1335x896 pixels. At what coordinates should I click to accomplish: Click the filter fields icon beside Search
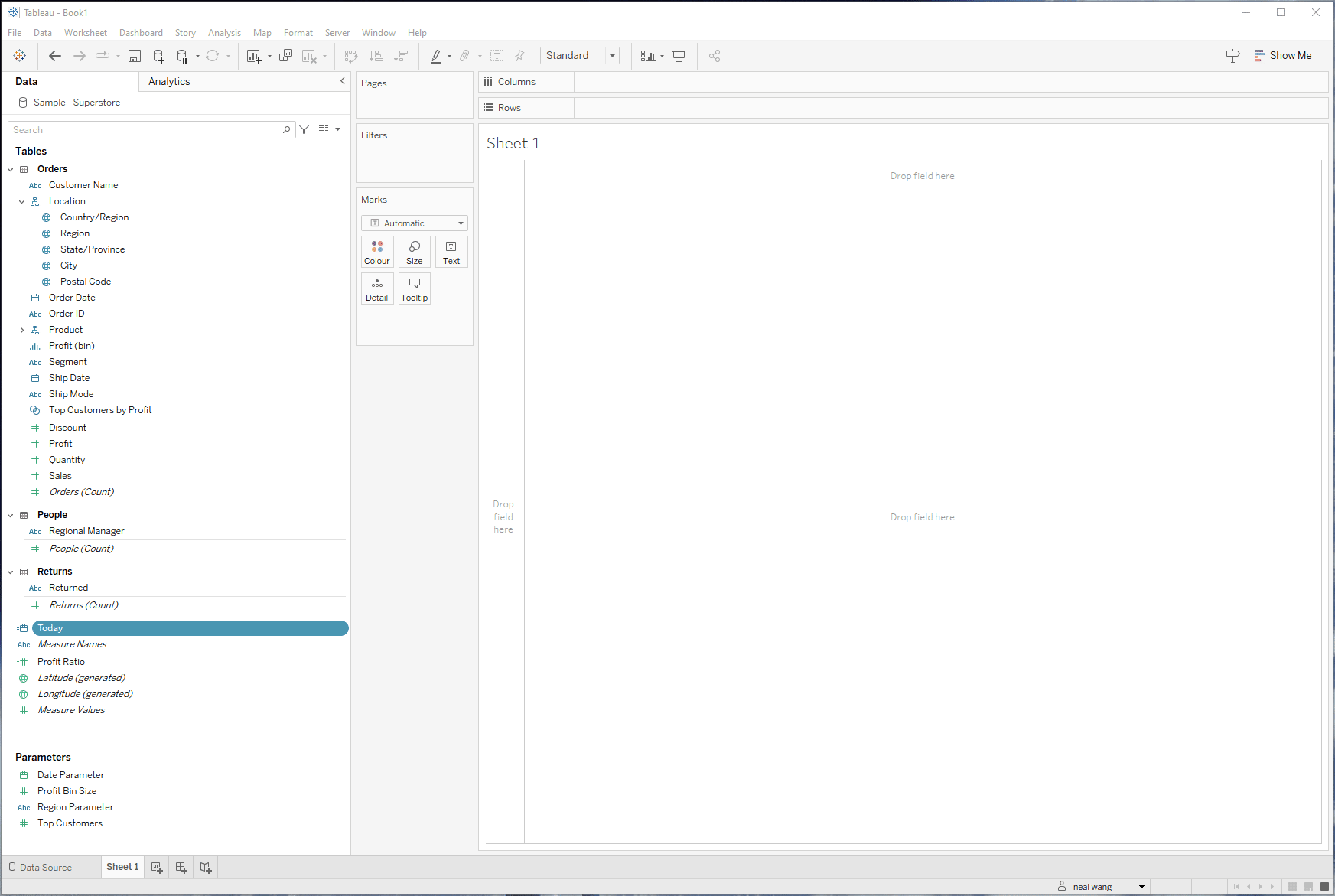[304, 129]
